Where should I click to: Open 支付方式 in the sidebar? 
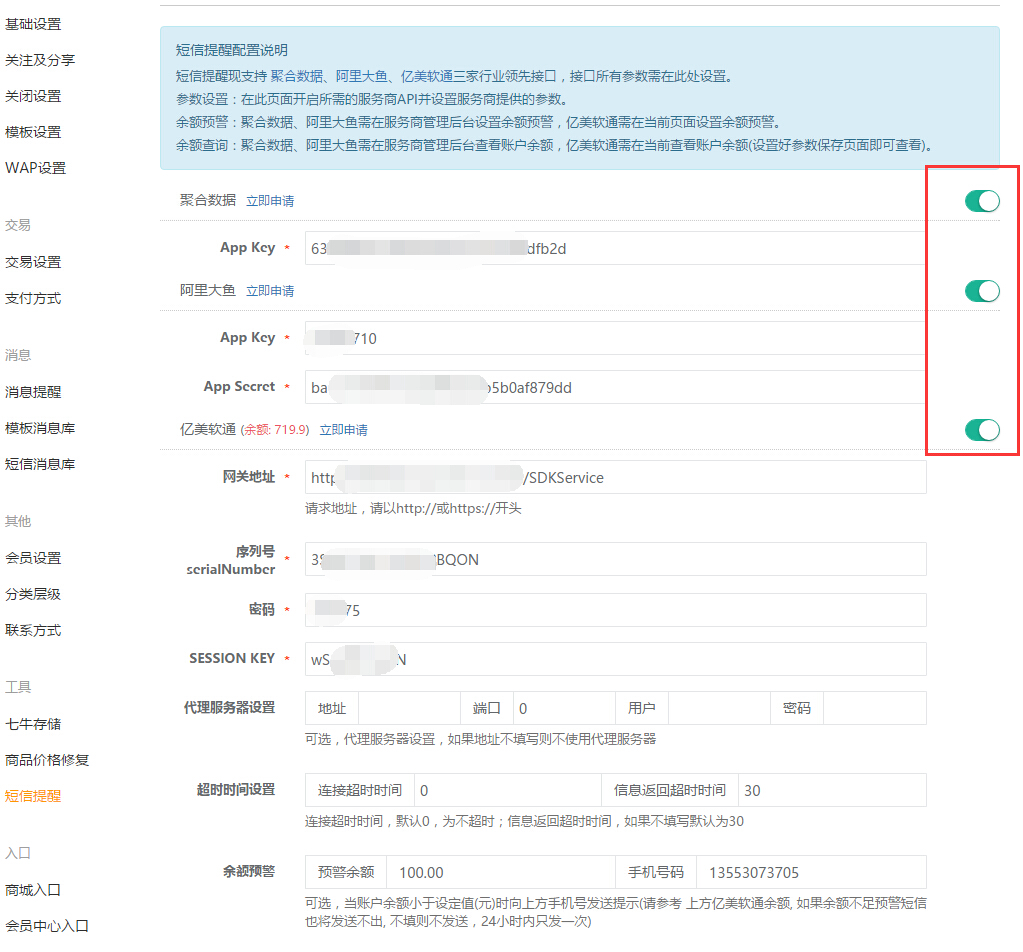pyautogui.click(x=33, y=298)
